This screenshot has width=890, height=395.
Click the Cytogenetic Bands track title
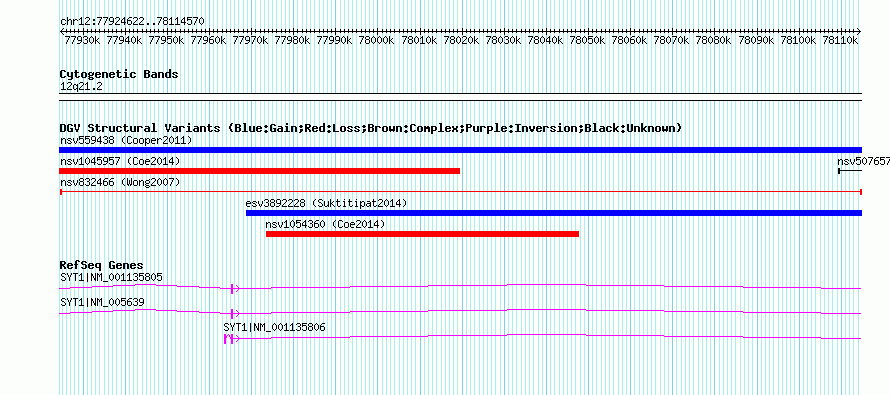coord(119,74)
